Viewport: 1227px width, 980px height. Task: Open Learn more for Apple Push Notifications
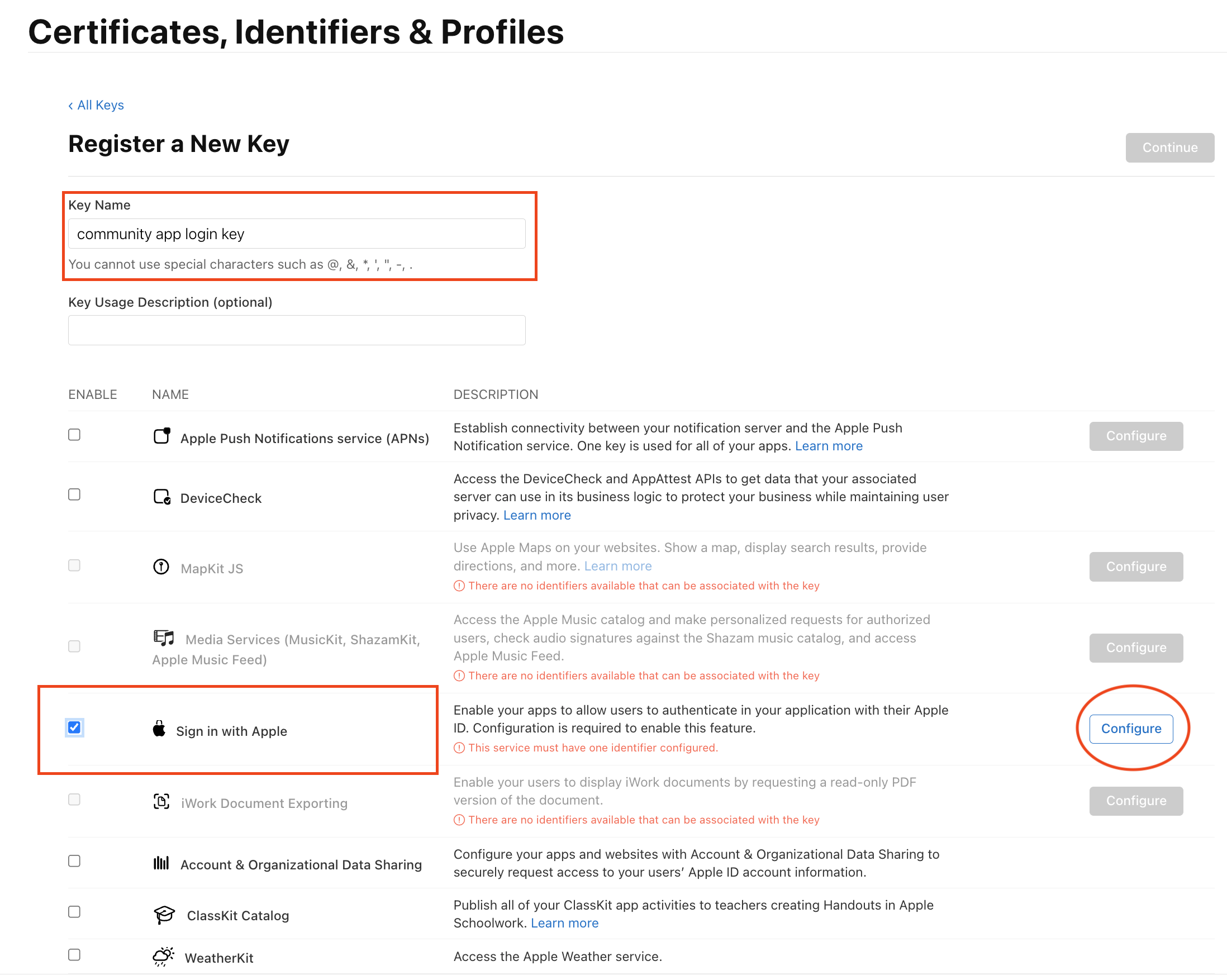[x=829, y=446]
